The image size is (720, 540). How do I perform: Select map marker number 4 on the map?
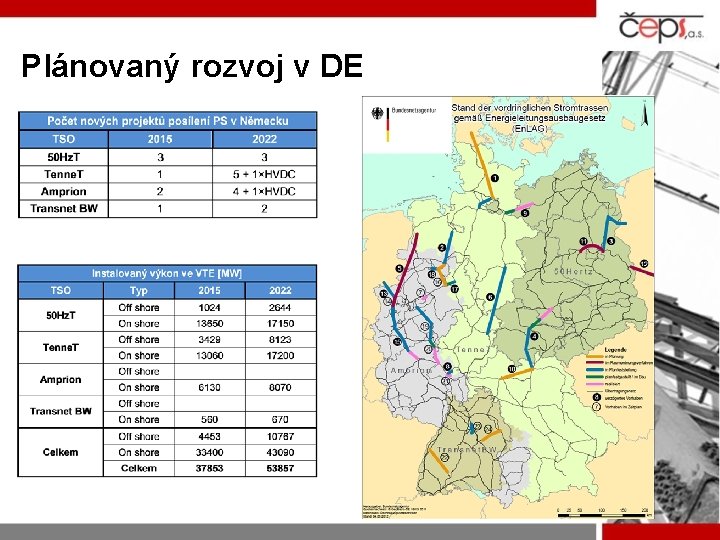point(534,336)
